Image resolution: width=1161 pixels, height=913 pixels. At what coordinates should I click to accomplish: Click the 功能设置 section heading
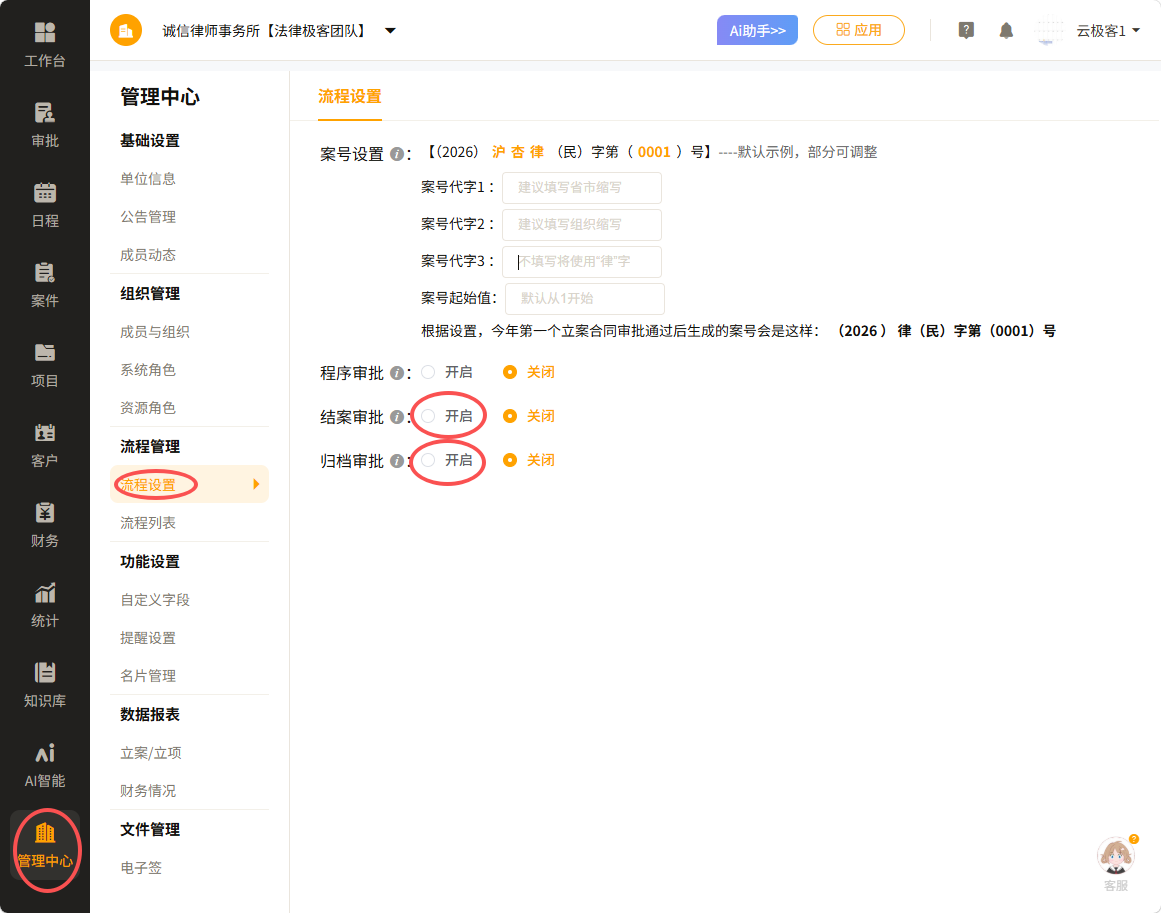150,562
